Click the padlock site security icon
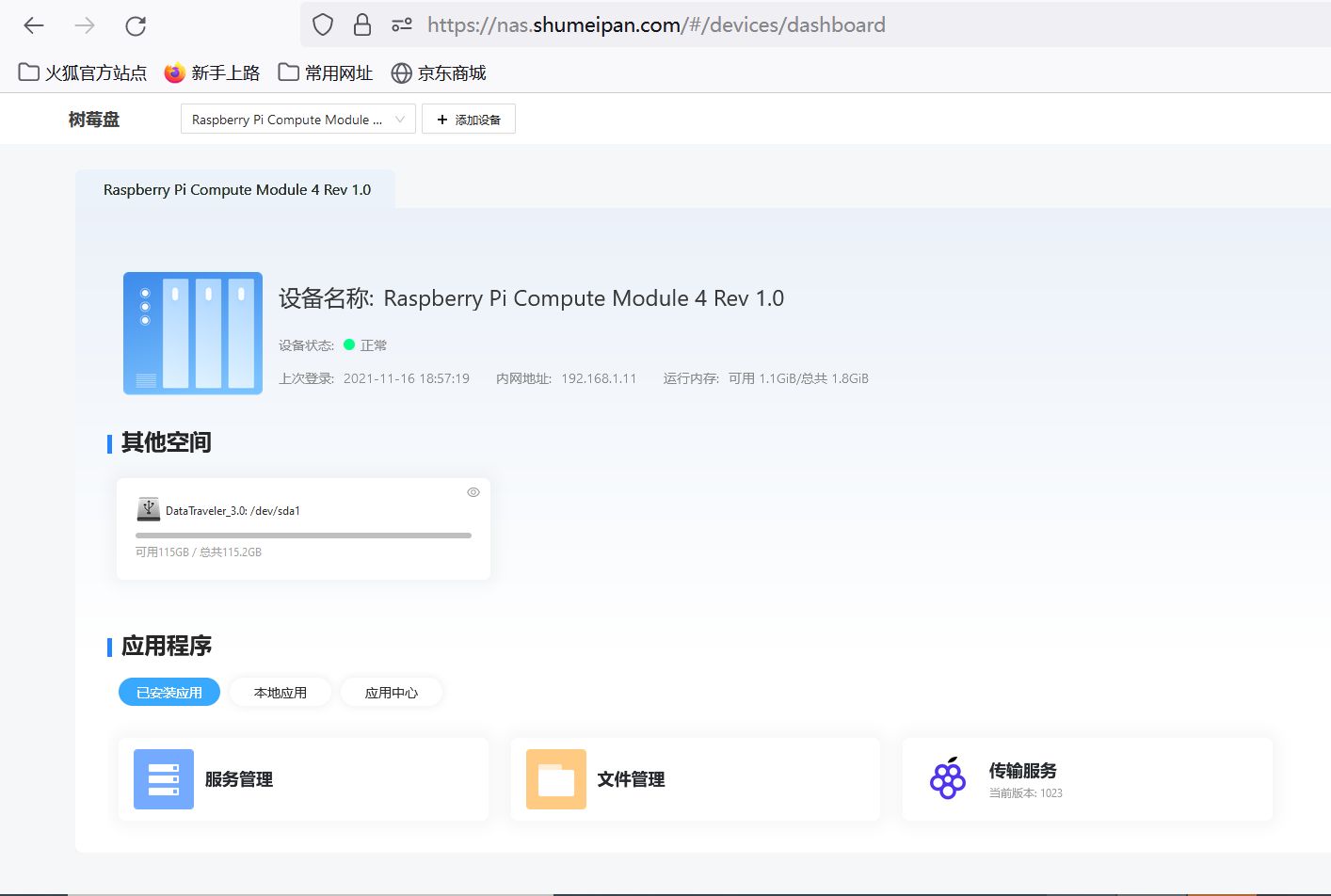The height and width of the screenshot is (896, 1331). (x=362, y=24)
